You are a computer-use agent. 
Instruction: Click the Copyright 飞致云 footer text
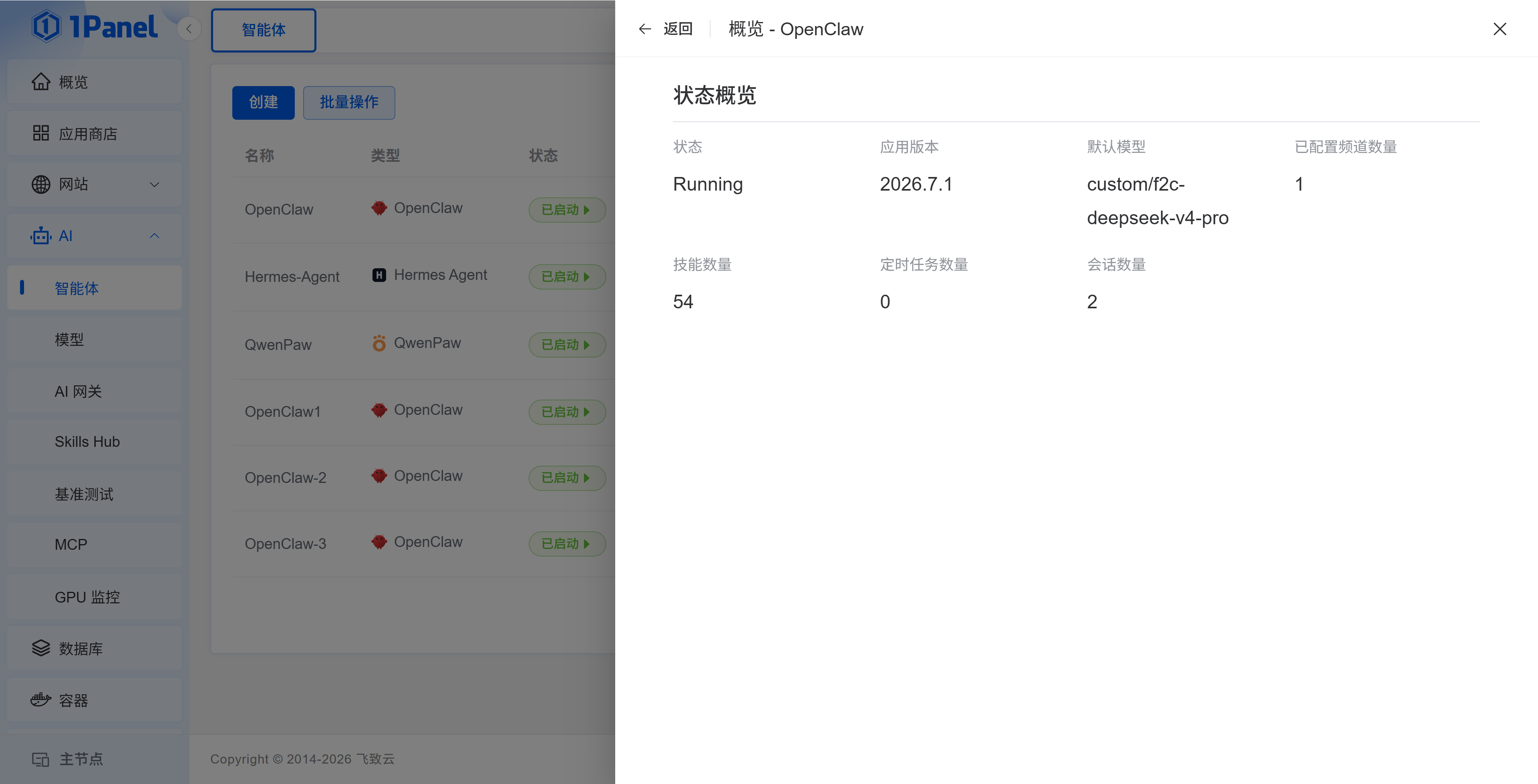302,759
